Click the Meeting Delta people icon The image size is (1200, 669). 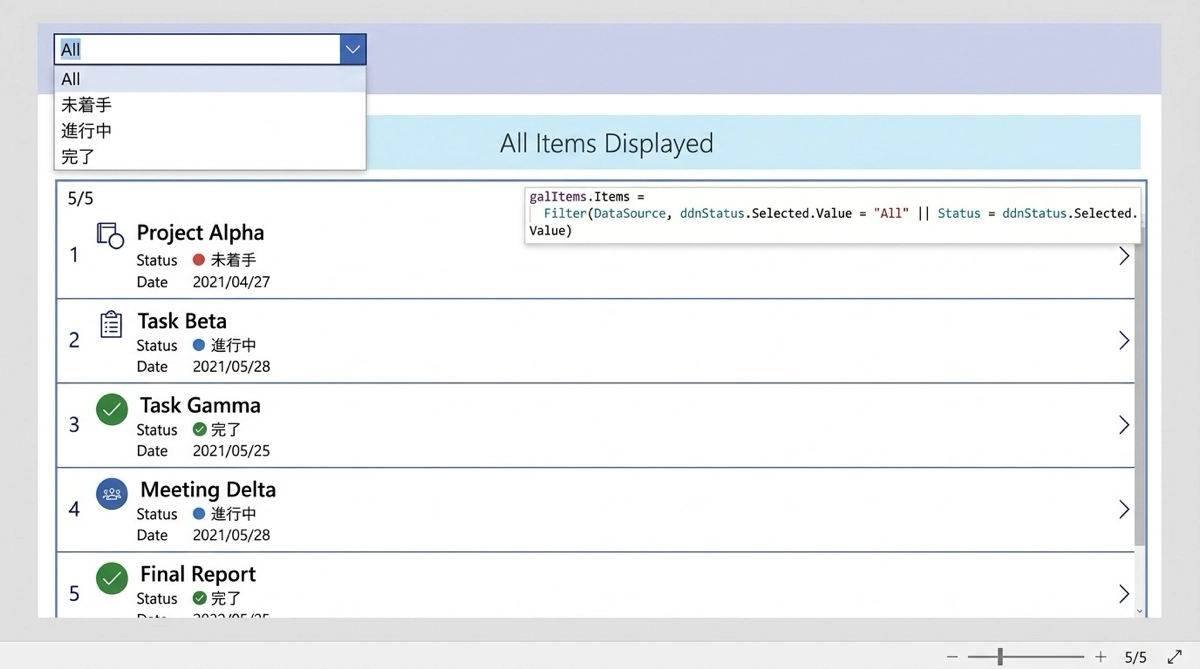point(112,494)
